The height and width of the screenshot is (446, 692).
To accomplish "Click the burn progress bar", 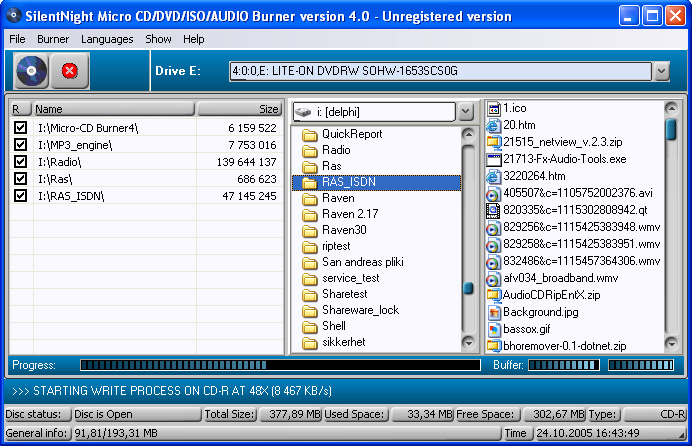I will coord(266,365).
